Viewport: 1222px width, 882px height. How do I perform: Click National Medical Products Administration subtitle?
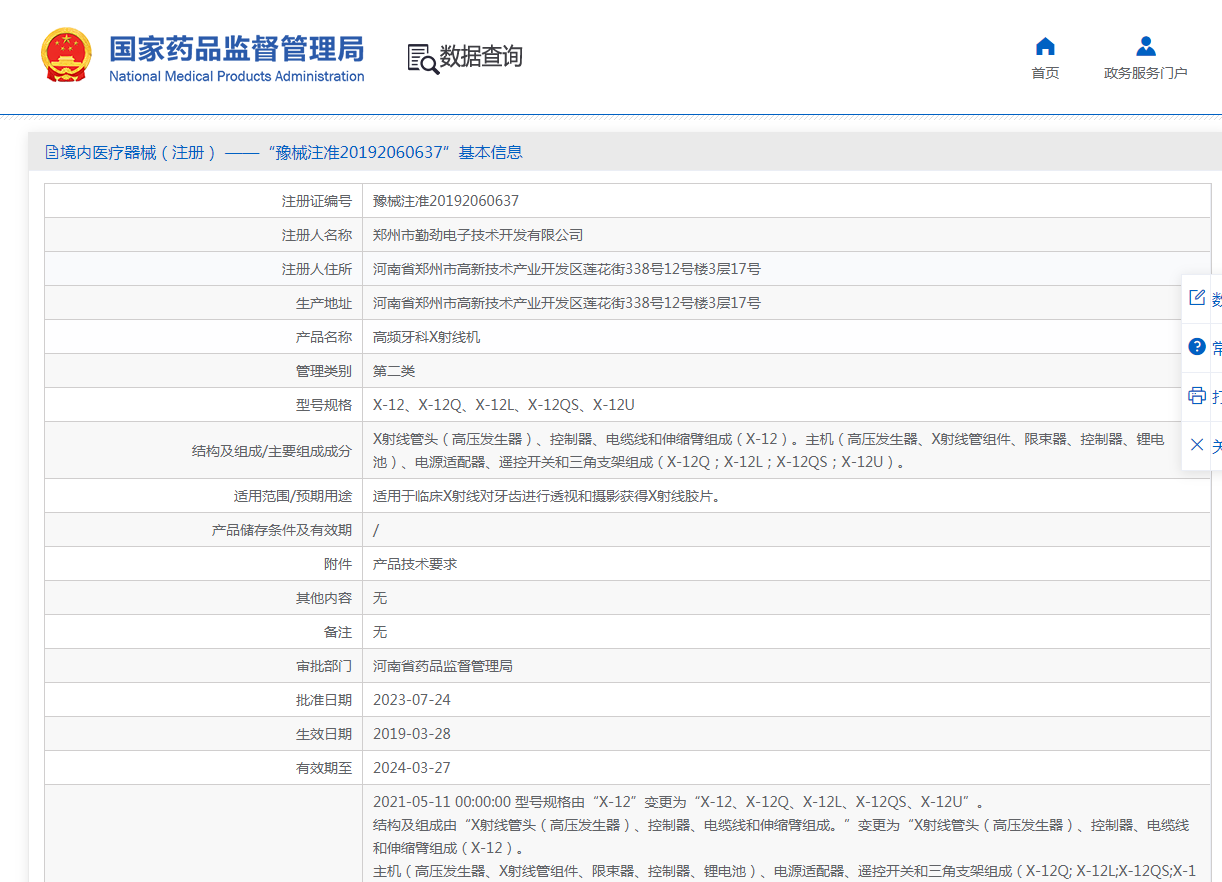(236, 77)
